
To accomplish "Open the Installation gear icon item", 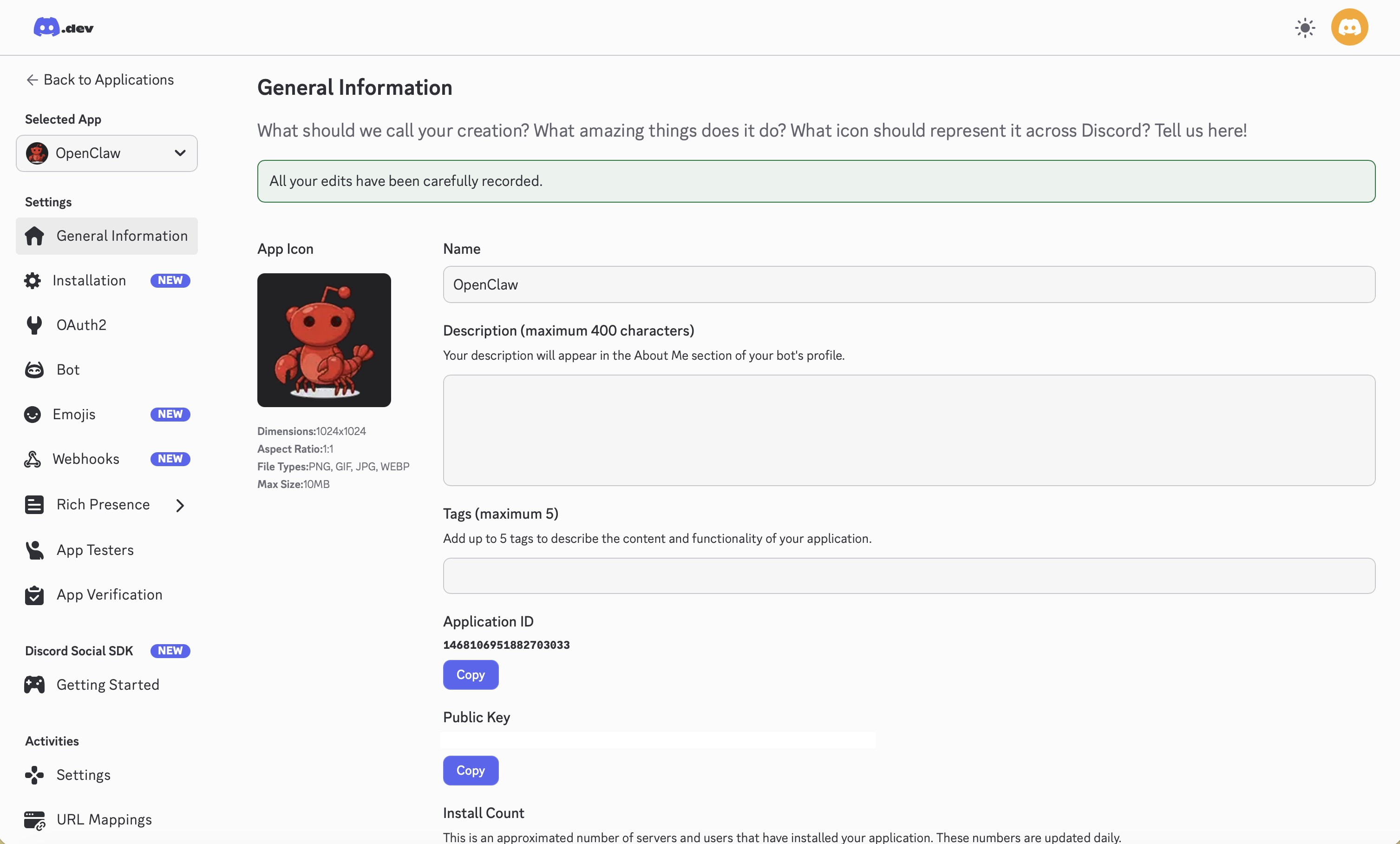I will 33,281.
